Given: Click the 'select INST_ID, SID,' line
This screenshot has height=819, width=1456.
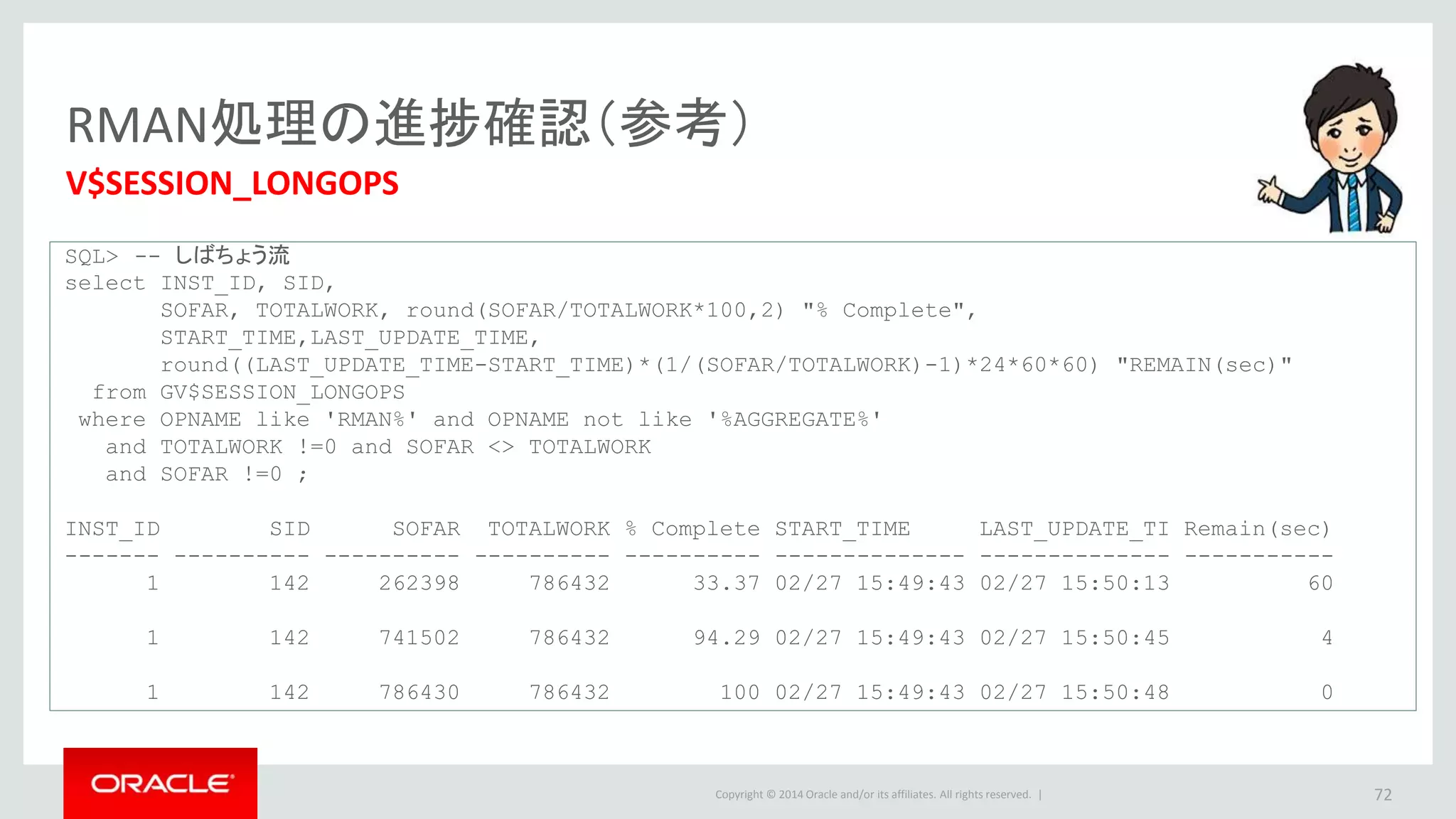Looking at the screenshot, I should [200, 283].
